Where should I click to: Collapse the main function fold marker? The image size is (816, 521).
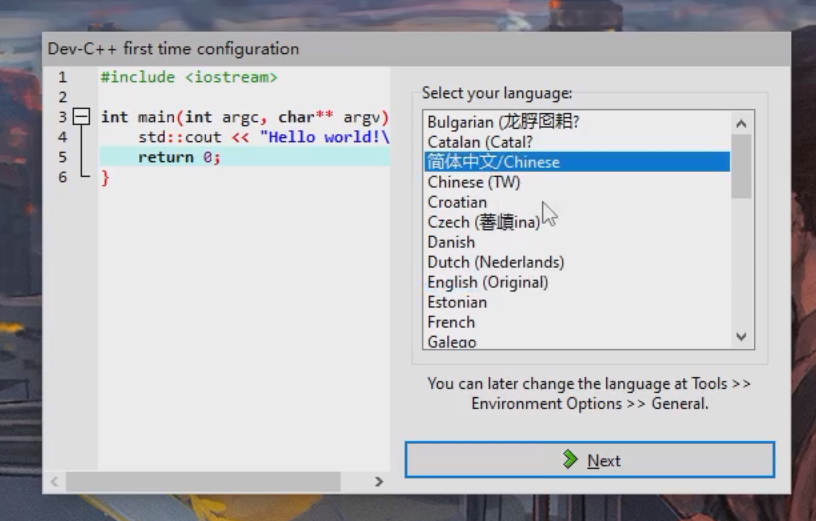81,117
